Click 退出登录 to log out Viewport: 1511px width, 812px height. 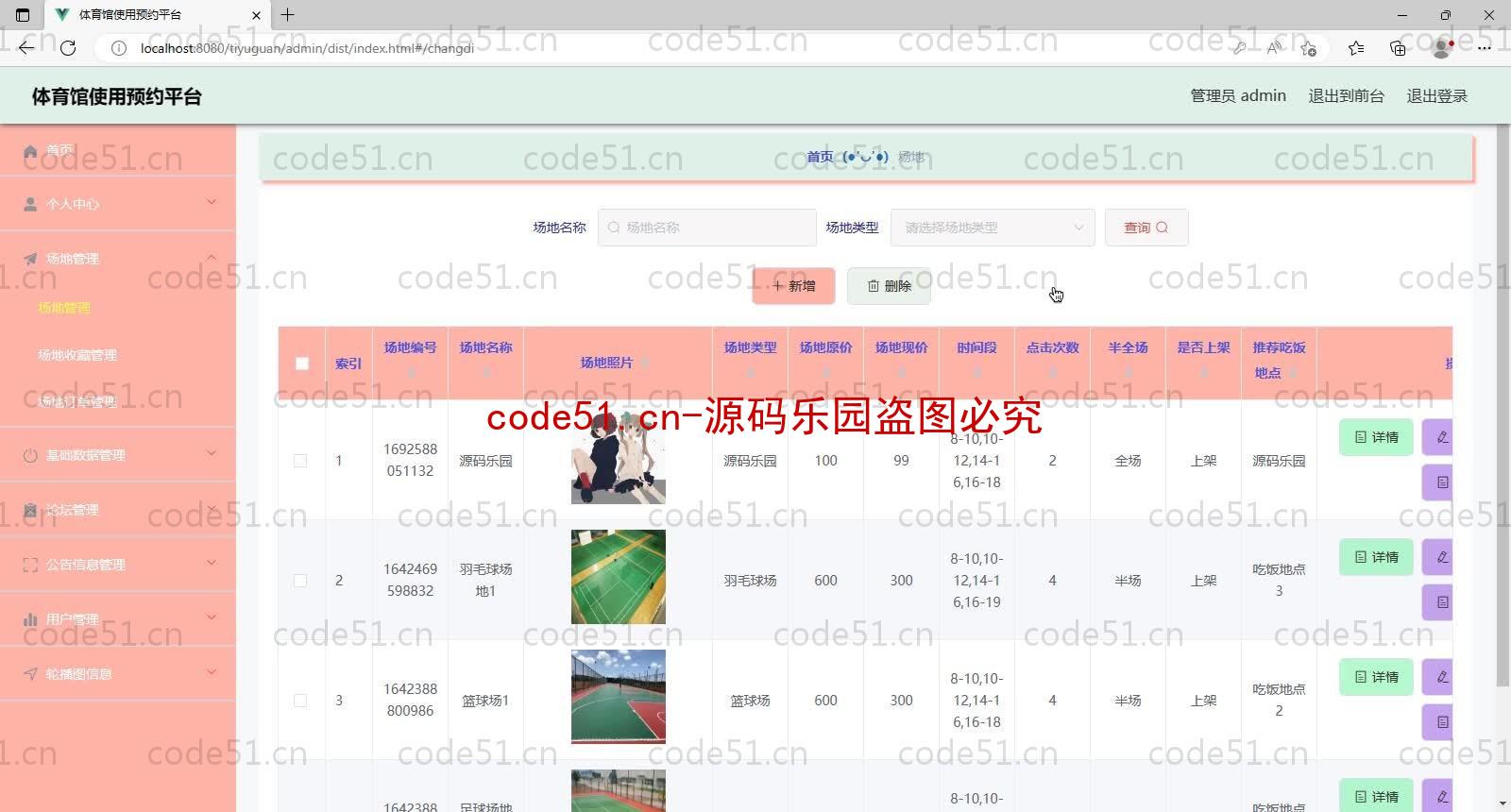[1436, 95]
